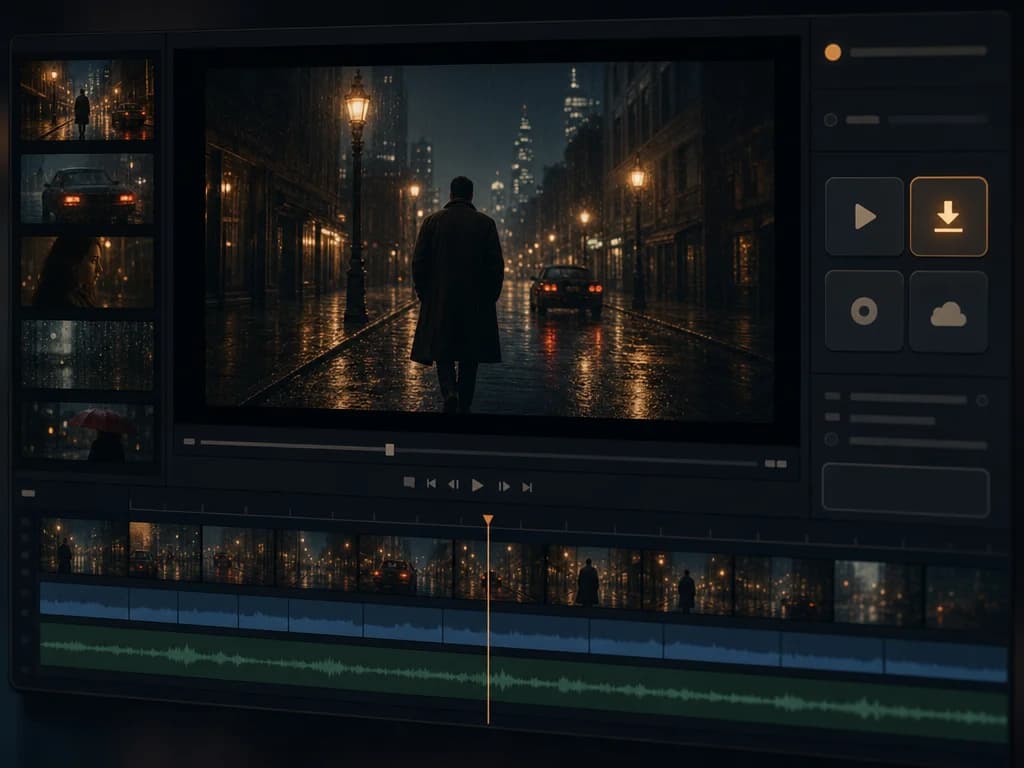
Task: Select the thumbnail of car with red taillights
Action: tap(87, 189)
